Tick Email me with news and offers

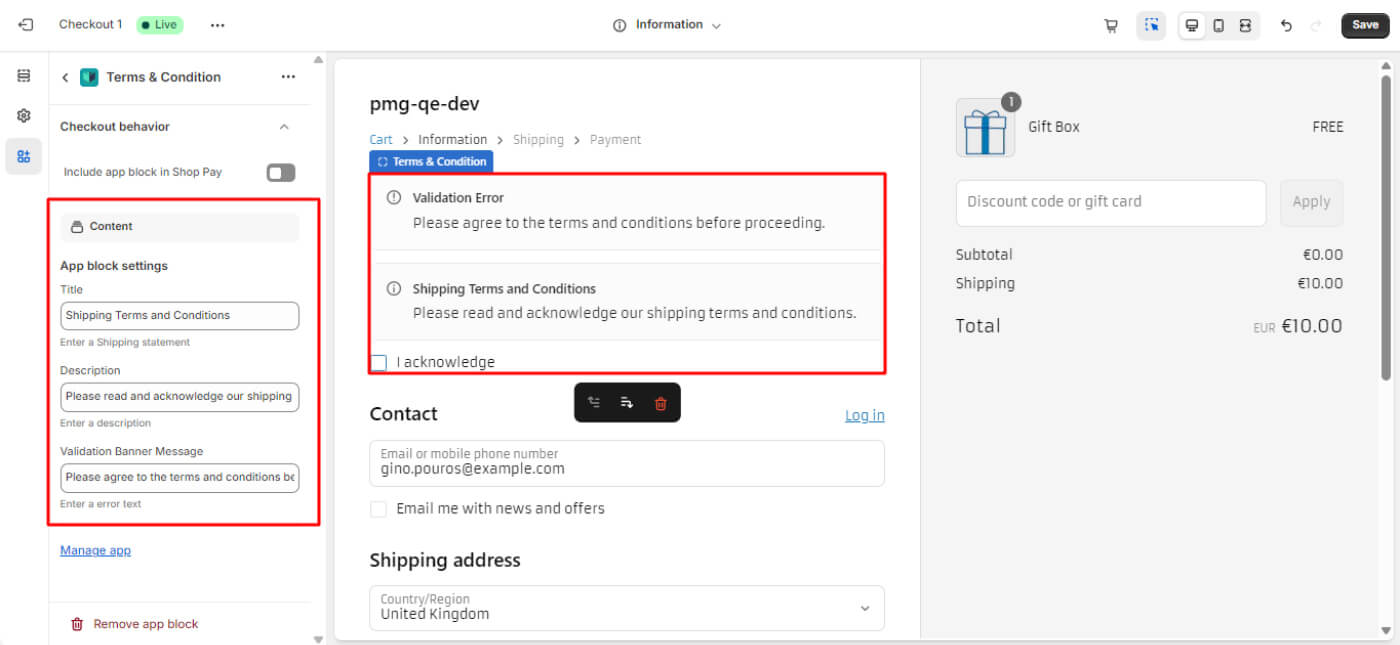(379, 509)
